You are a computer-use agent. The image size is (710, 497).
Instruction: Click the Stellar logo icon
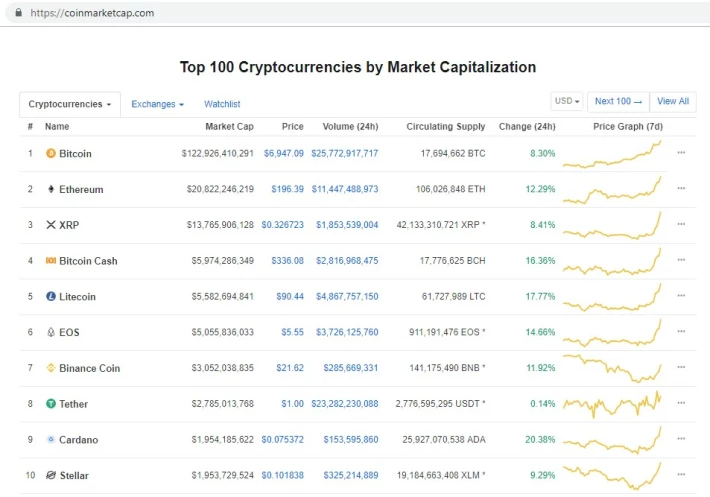click(51, 475)
